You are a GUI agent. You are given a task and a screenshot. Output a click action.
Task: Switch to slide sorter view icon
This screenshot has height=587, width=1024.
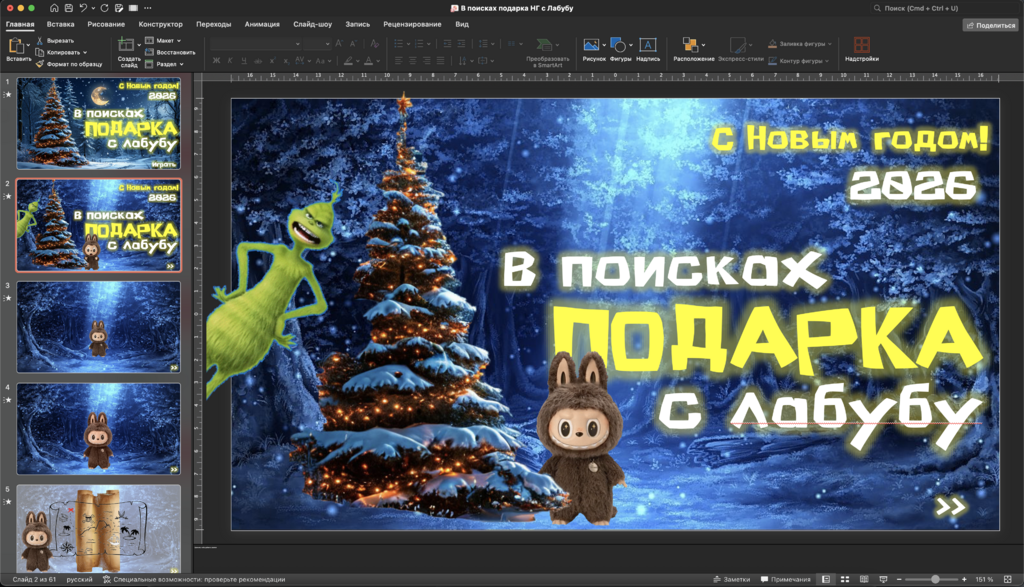pyautogui.click(x=845, y=579)
